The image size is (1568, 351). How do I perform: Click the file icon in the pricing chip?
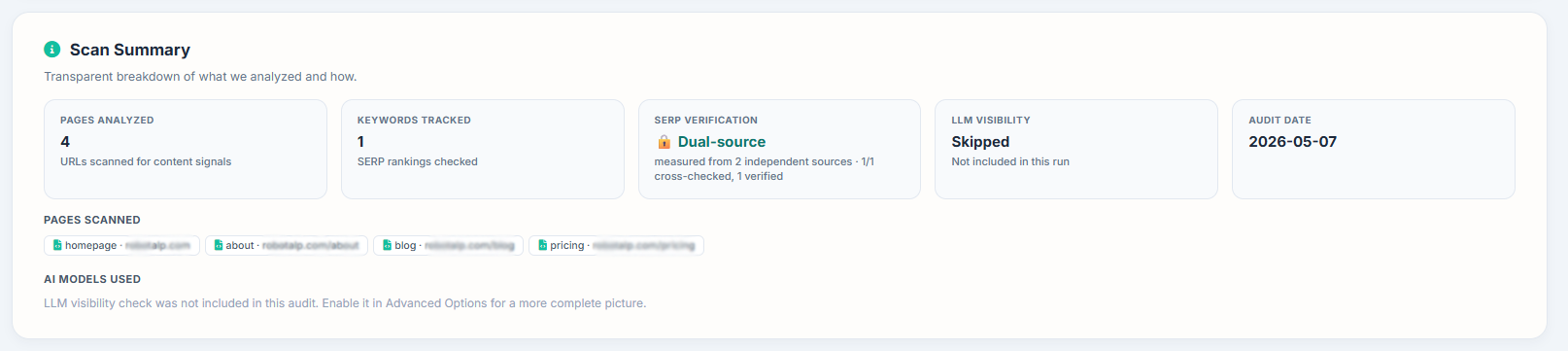(x=542, y=246)
